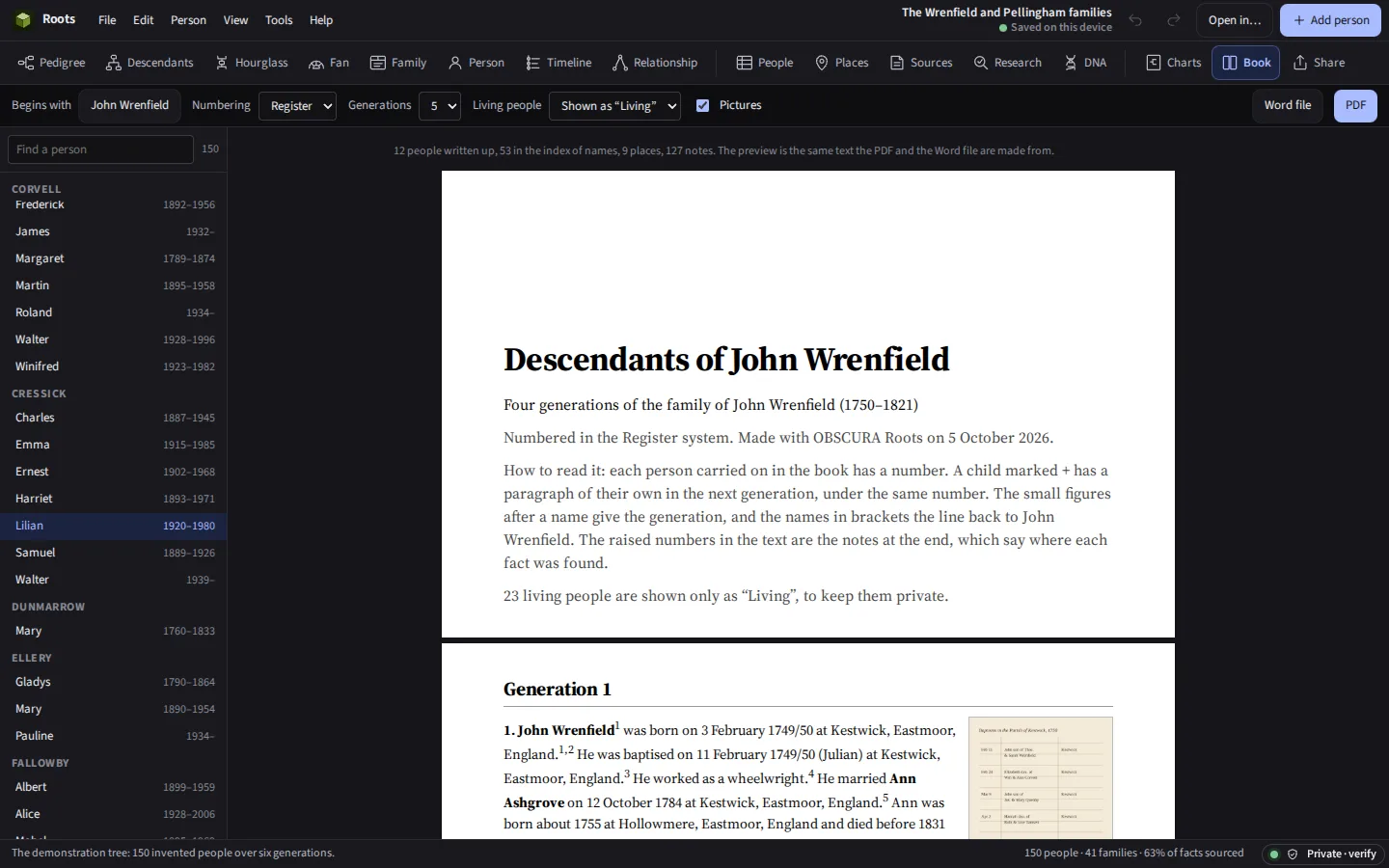Click the Add person button
The width and height of the screenshot is (1389, 868).
point(1330,20)
